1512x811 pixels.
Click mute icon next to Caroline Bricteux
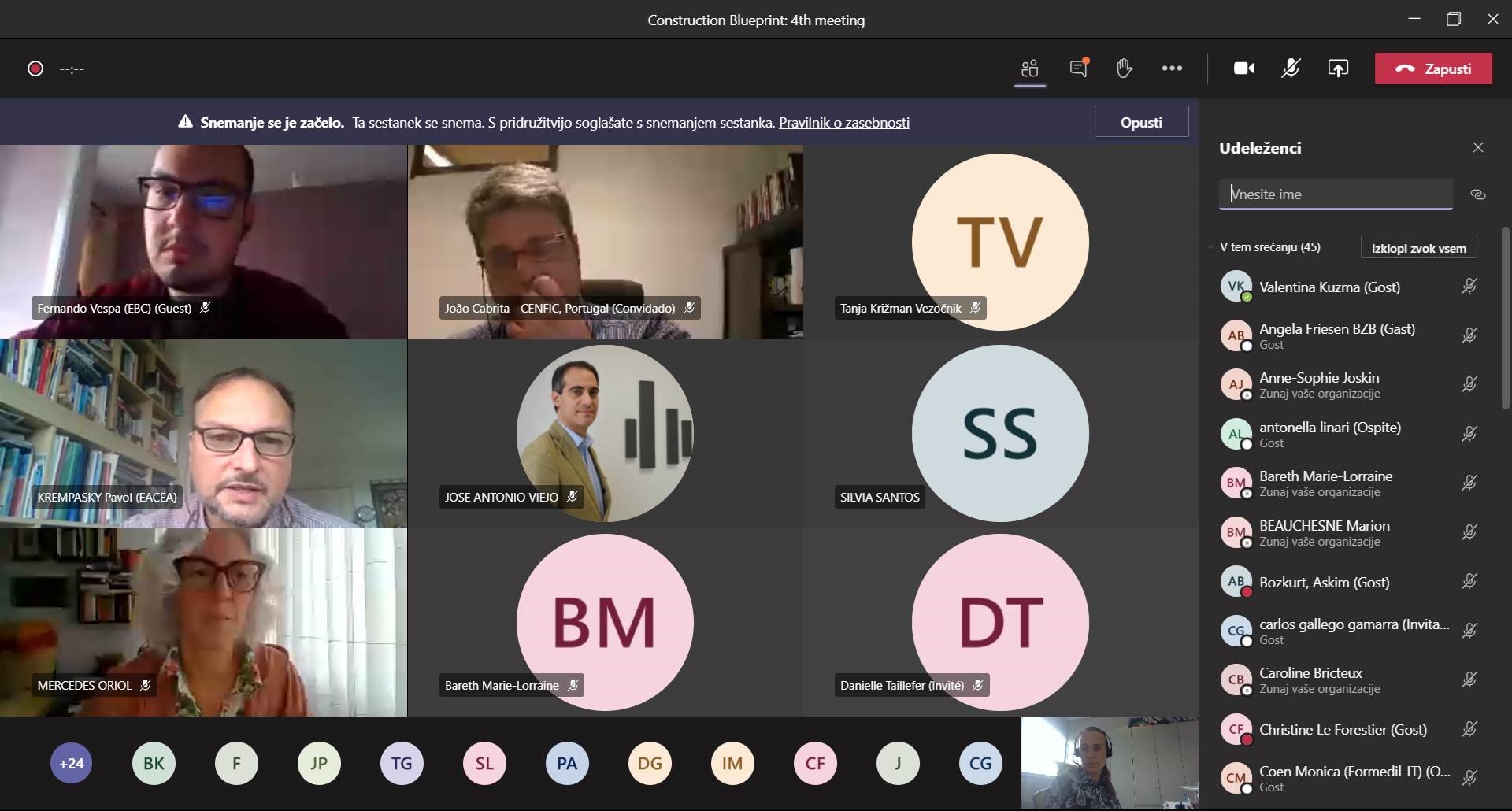point(1469,680)
